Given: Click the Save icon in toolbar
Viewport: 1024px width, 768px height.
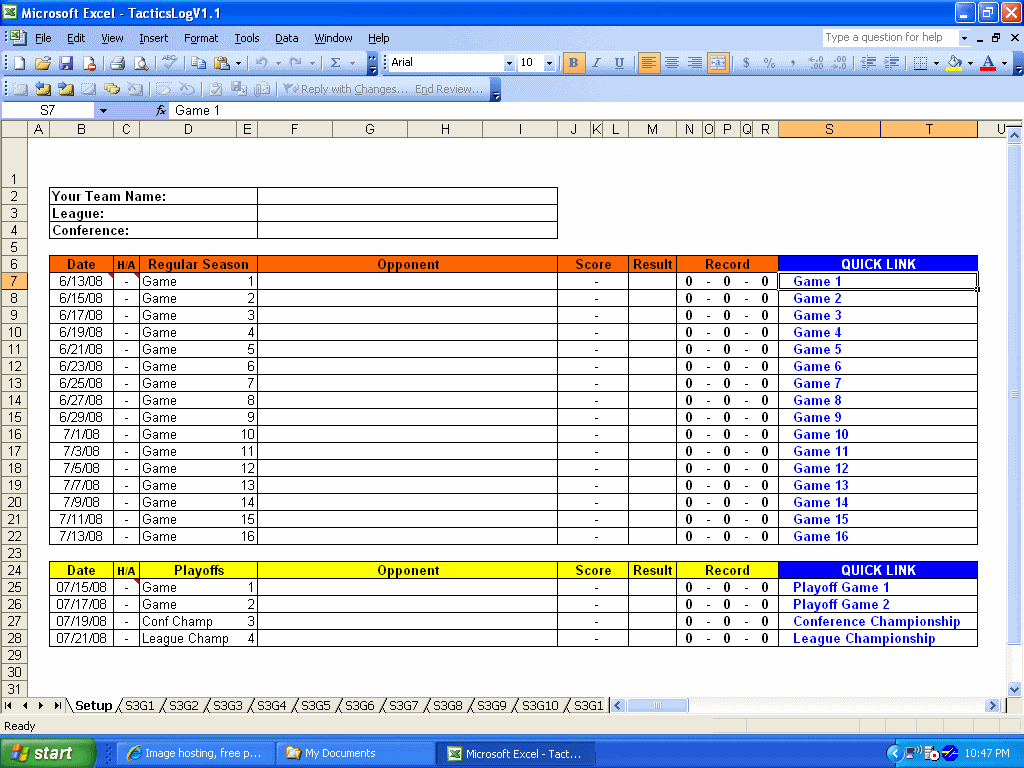Looking at the screenshot, I should tap(66, 63).
